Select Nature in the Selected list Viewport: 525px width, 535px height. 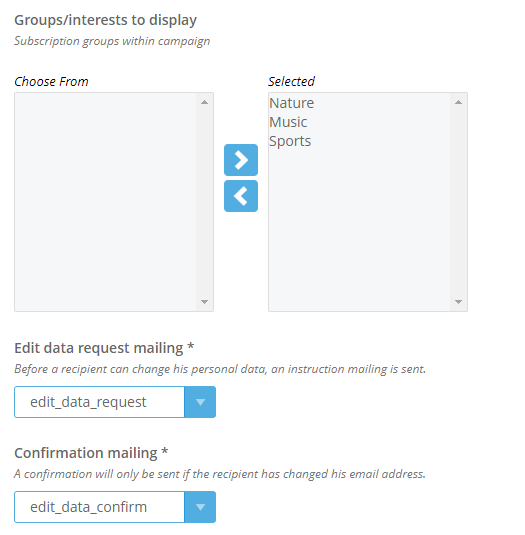pyautogui.click(x=291, y=103)
